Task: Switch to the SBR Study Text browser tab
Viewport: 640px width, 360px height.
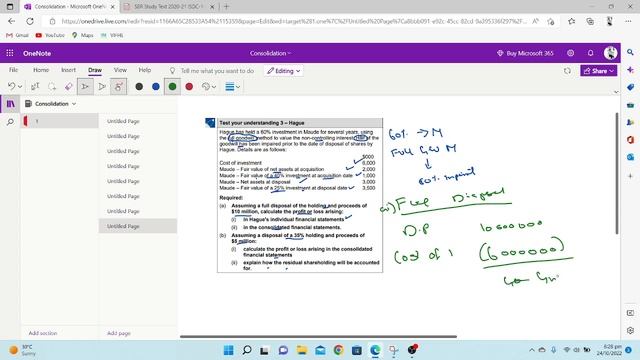Action: (168, 7)
